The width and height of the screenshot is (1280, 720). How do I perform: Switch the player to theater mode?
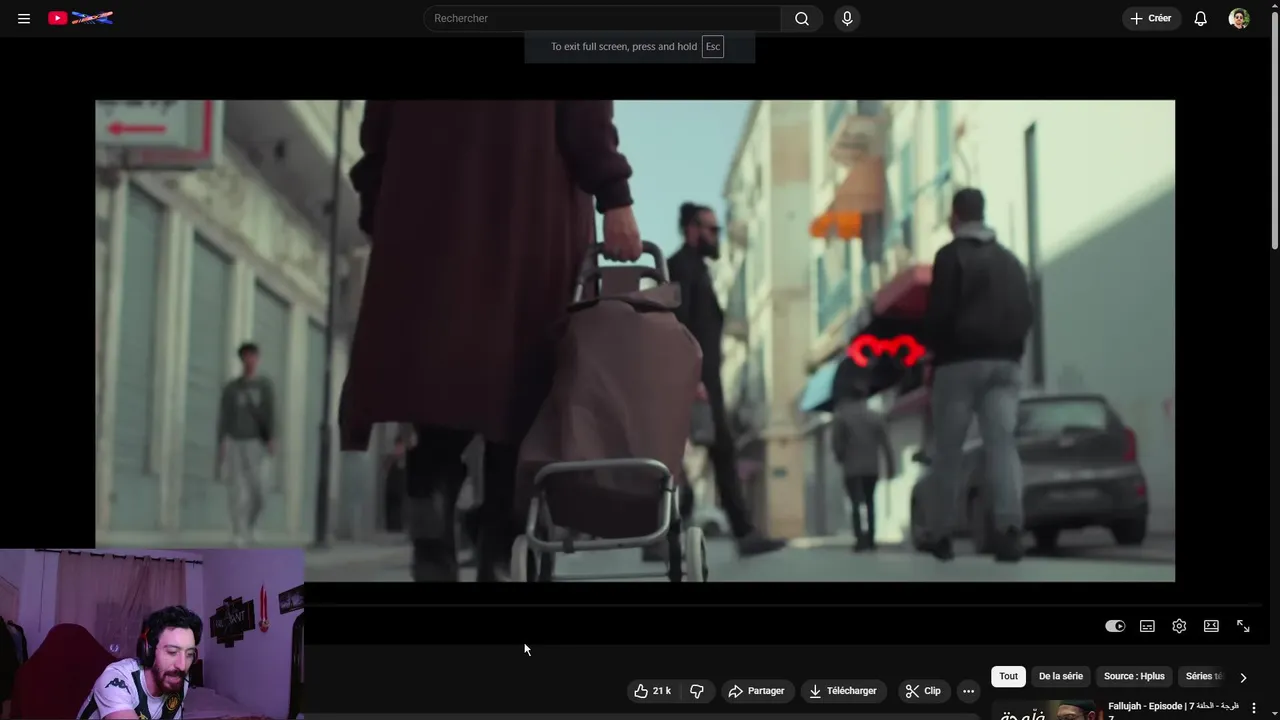point(1211,626)
